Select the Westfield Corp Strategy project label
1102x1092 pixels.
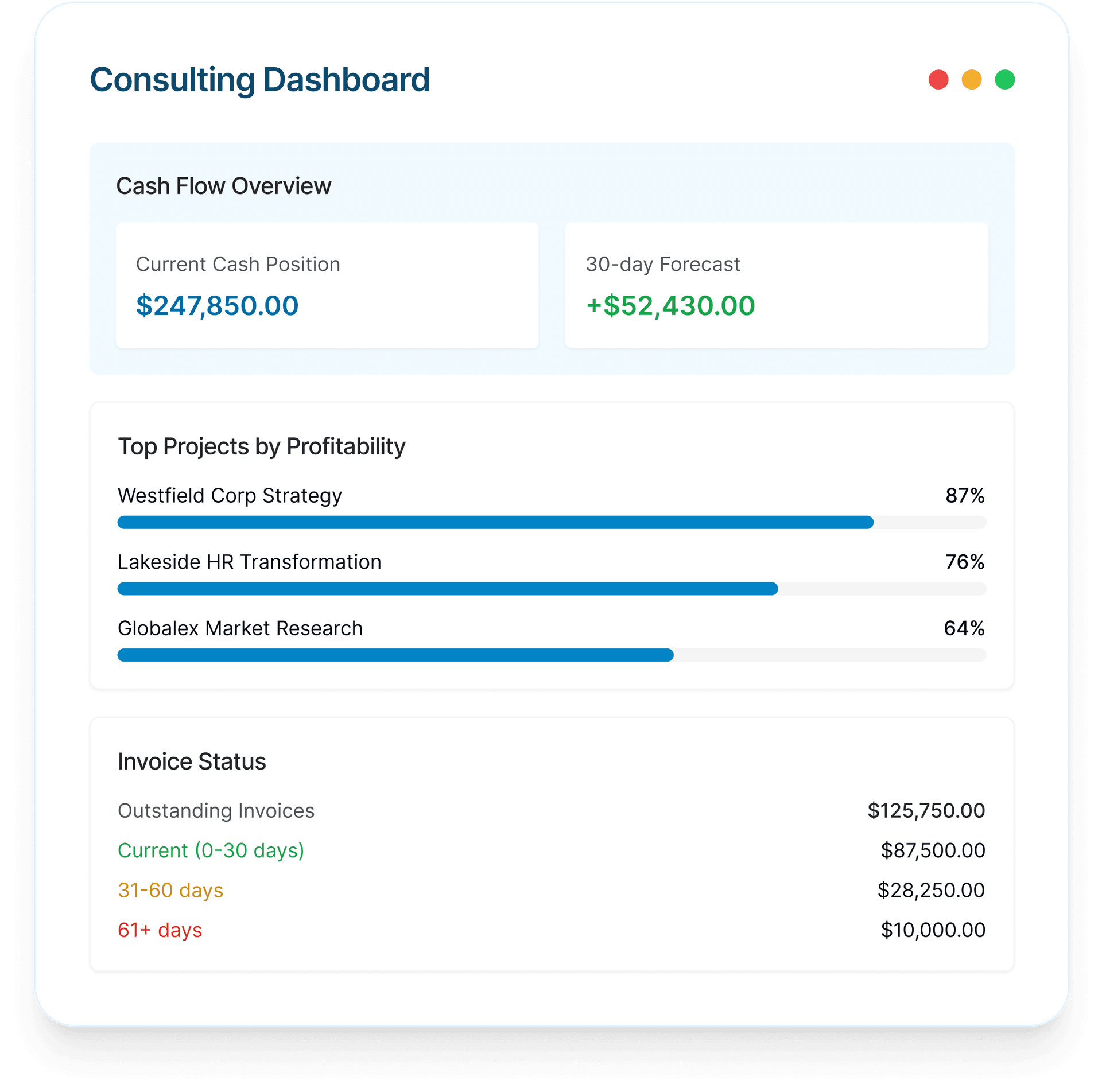[230, 495]
